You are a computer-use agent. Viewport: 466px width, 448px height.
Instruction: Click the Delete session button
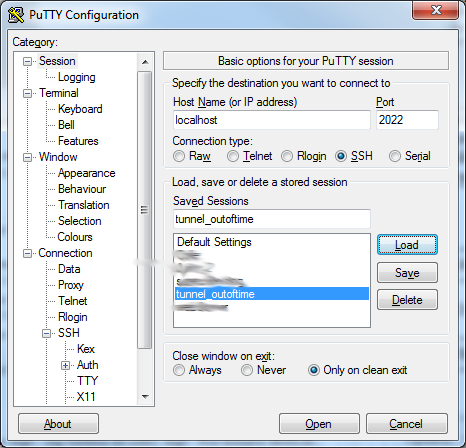pyautogui.click(x=407, y=300)
